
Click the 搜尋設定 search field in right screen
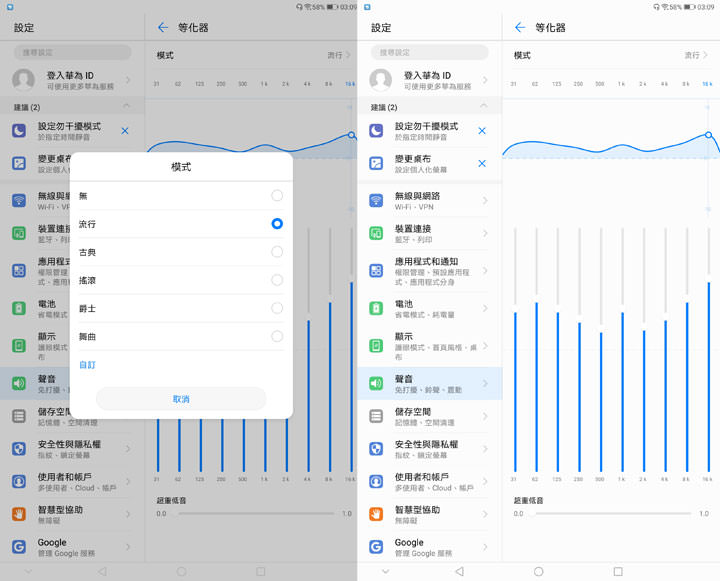pos(430,52)
